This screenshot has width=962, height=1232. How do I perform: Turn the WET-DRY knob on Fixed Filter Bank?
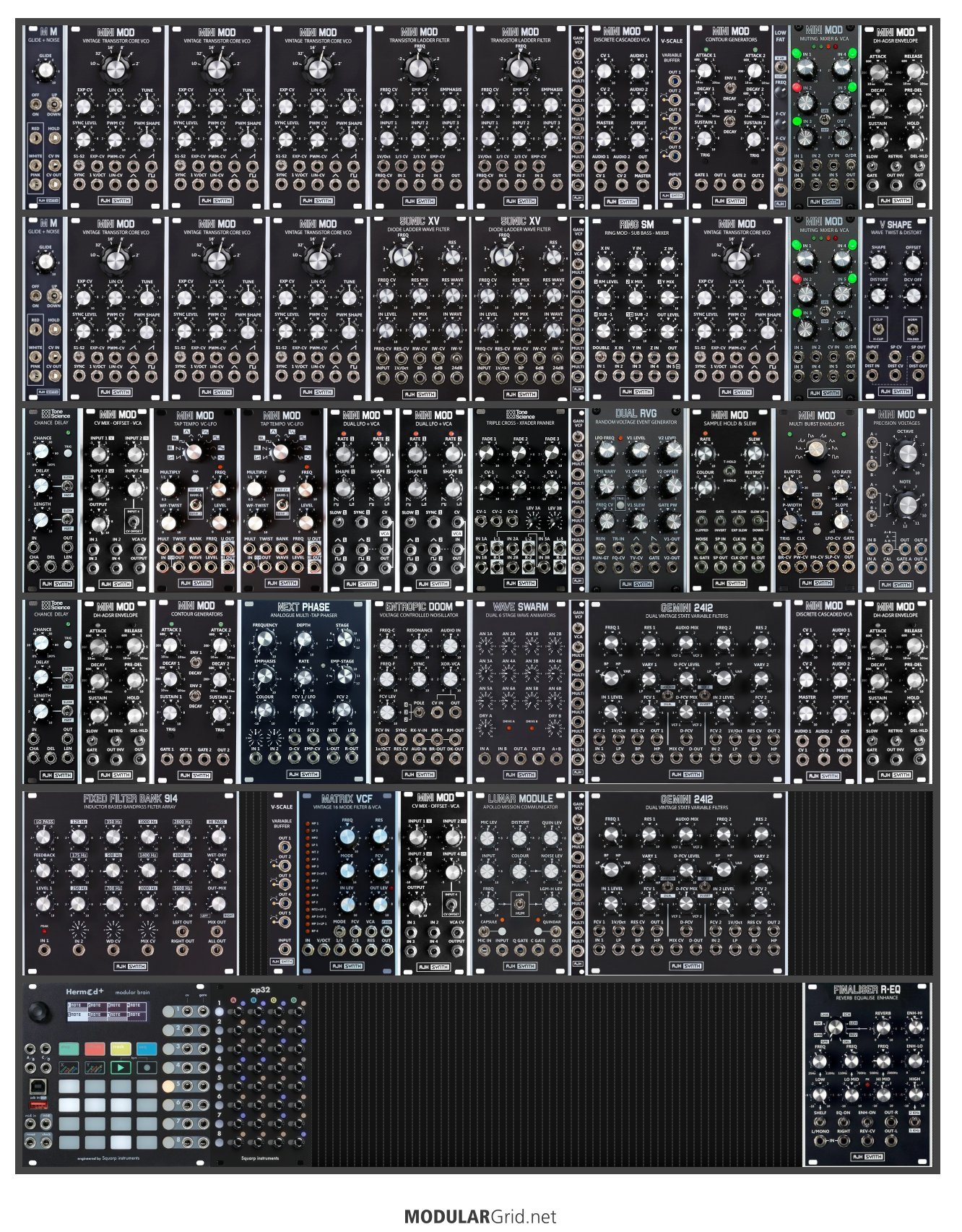point(217,871)
